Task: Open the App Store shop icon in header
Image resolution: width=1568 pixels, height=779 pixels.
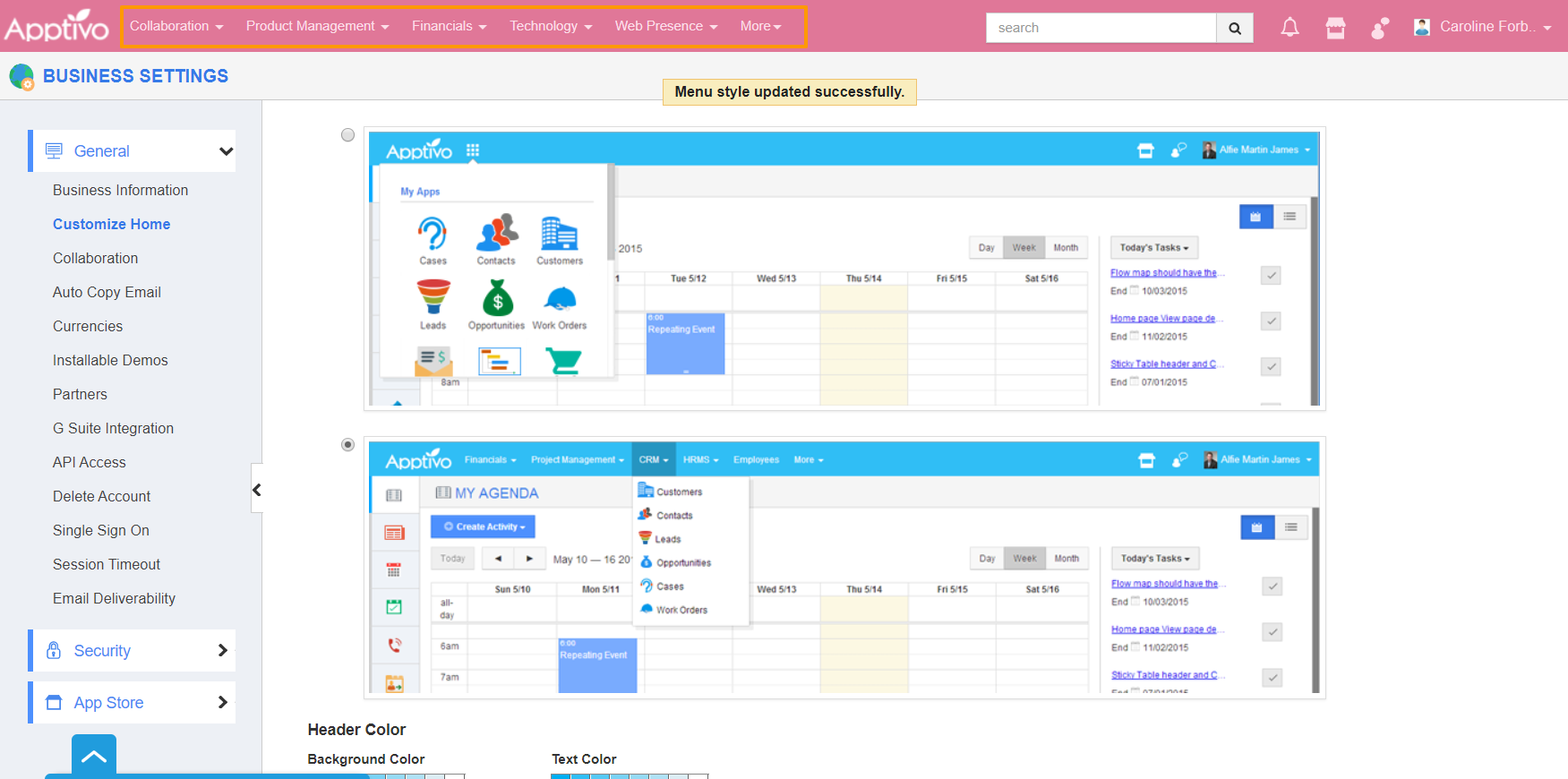Action: 1335,28
